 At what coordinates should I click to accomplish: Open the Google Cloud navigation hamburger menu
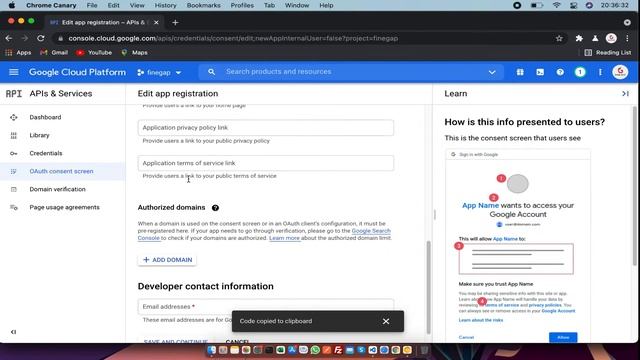(13, 72)
